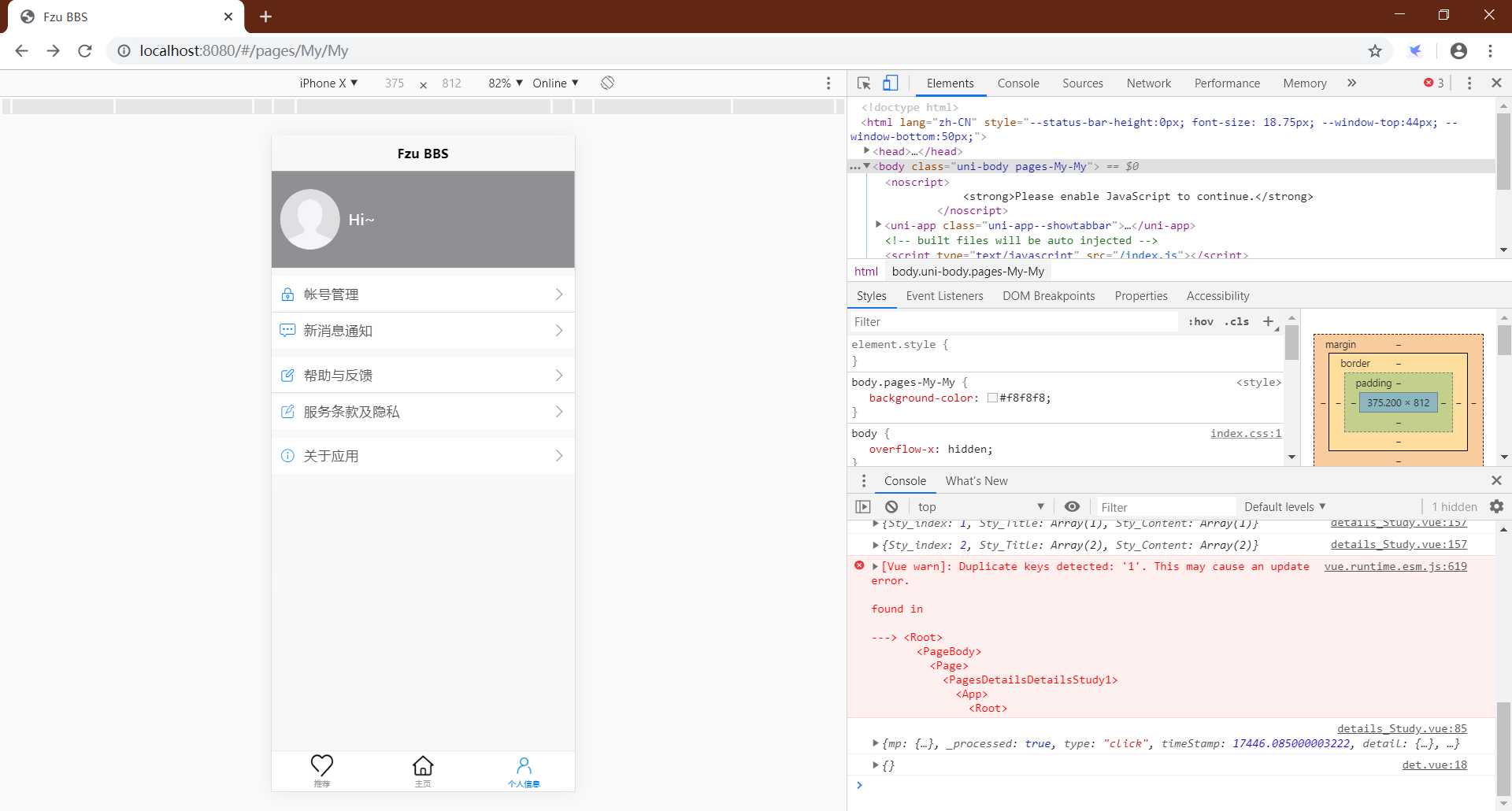Open det.vue:18 source link
Viewport: 1512px width, 811px height.
[x=1434, y=765]
